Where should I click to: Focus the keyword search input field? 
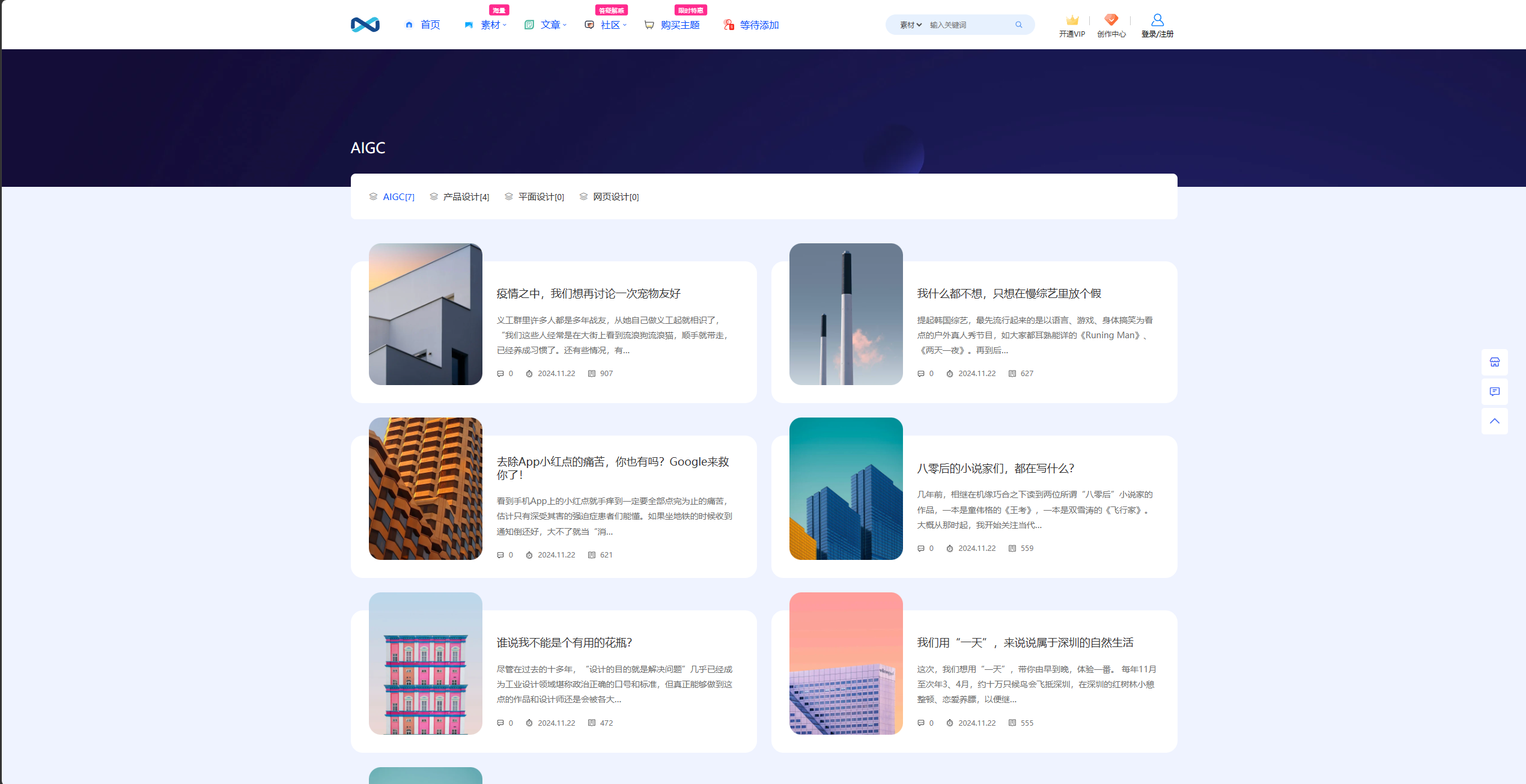click(968, 25)
